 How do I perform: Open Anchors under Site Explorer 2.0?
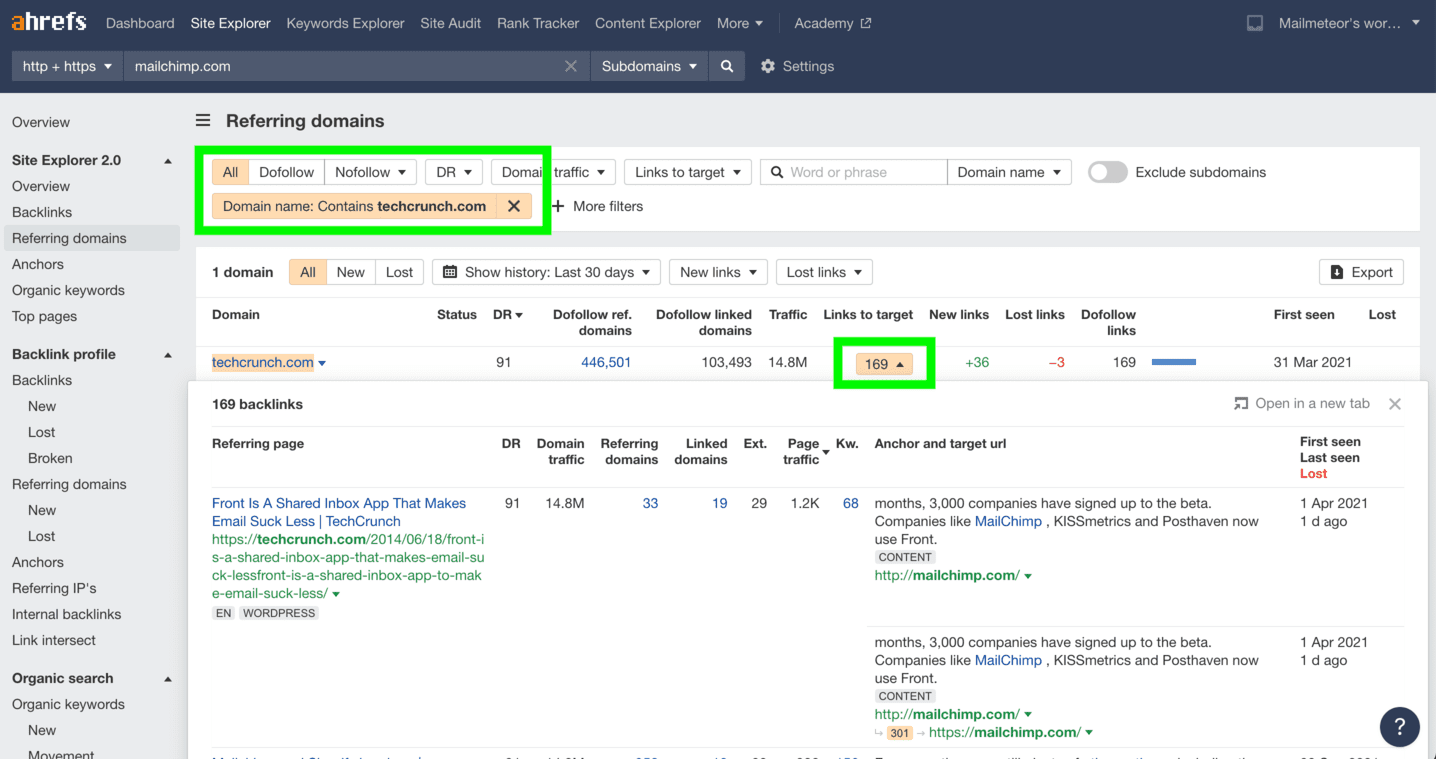pos(38,264)
